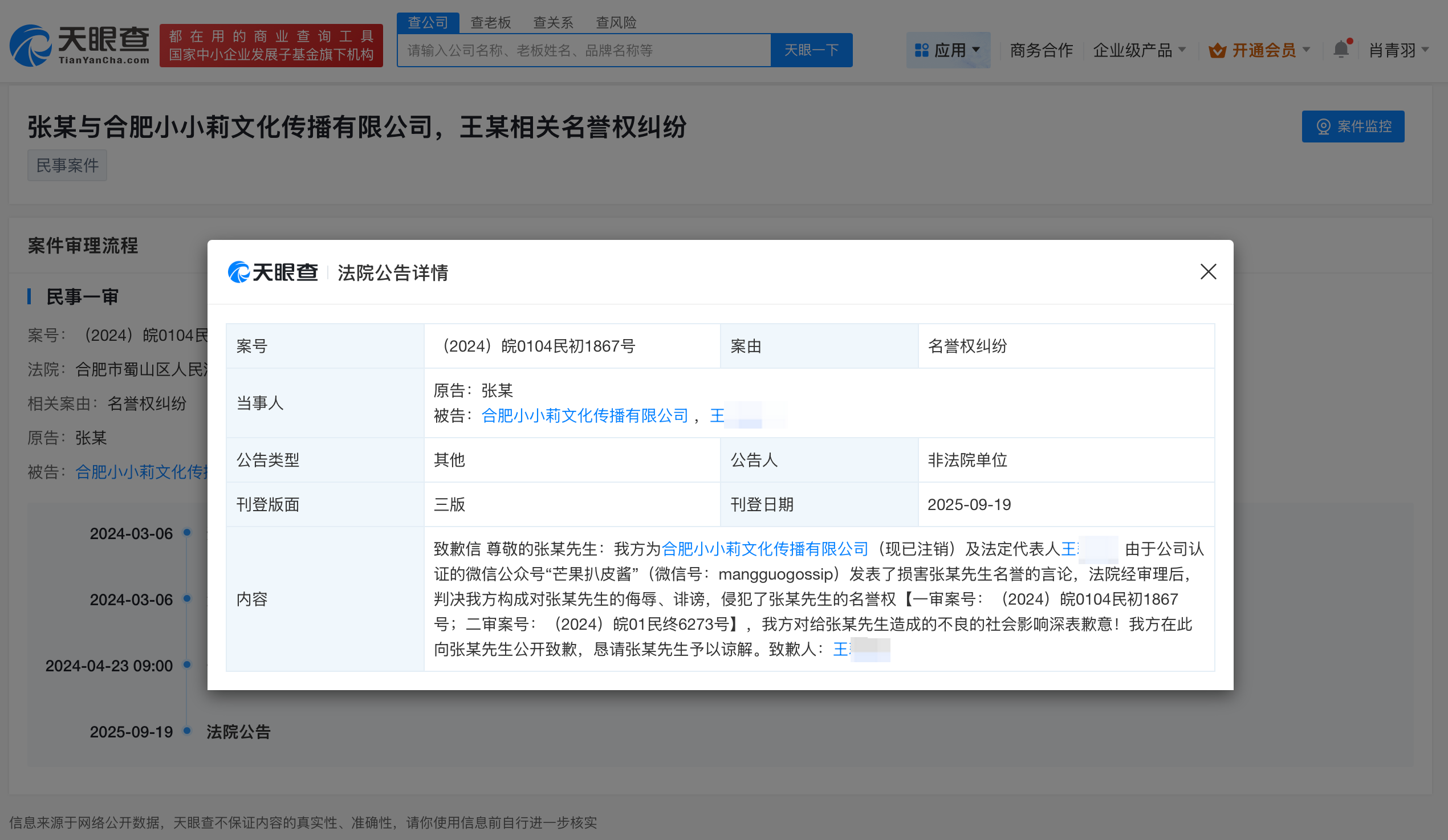
Task: Open the 合肥小小莉文化传播有限公司 company link
Action: pyautogui.click(x=586, y=415)
